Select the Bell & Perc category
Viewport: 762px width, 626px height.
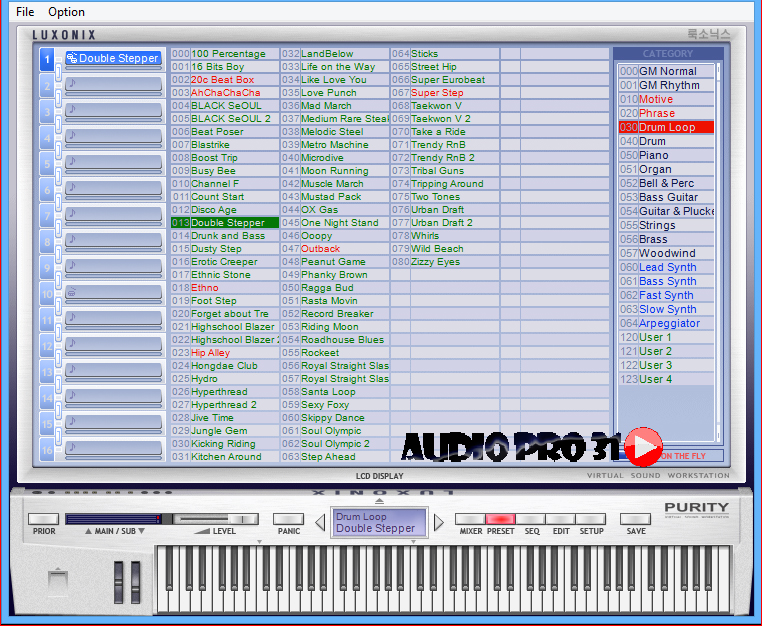(x=666, y=183)
